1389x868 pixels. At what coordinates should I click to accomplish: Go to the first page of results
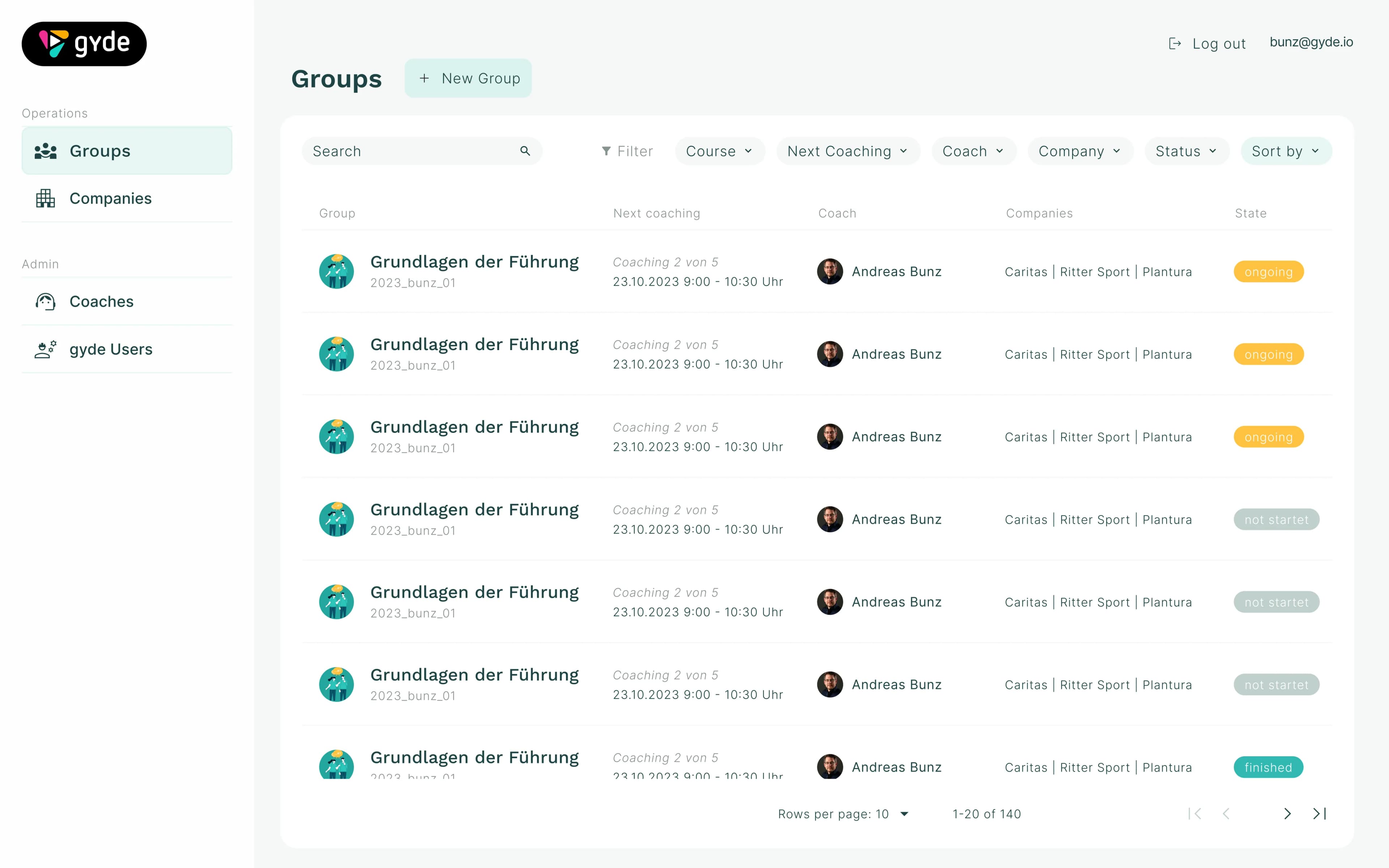coord(1195,813)
